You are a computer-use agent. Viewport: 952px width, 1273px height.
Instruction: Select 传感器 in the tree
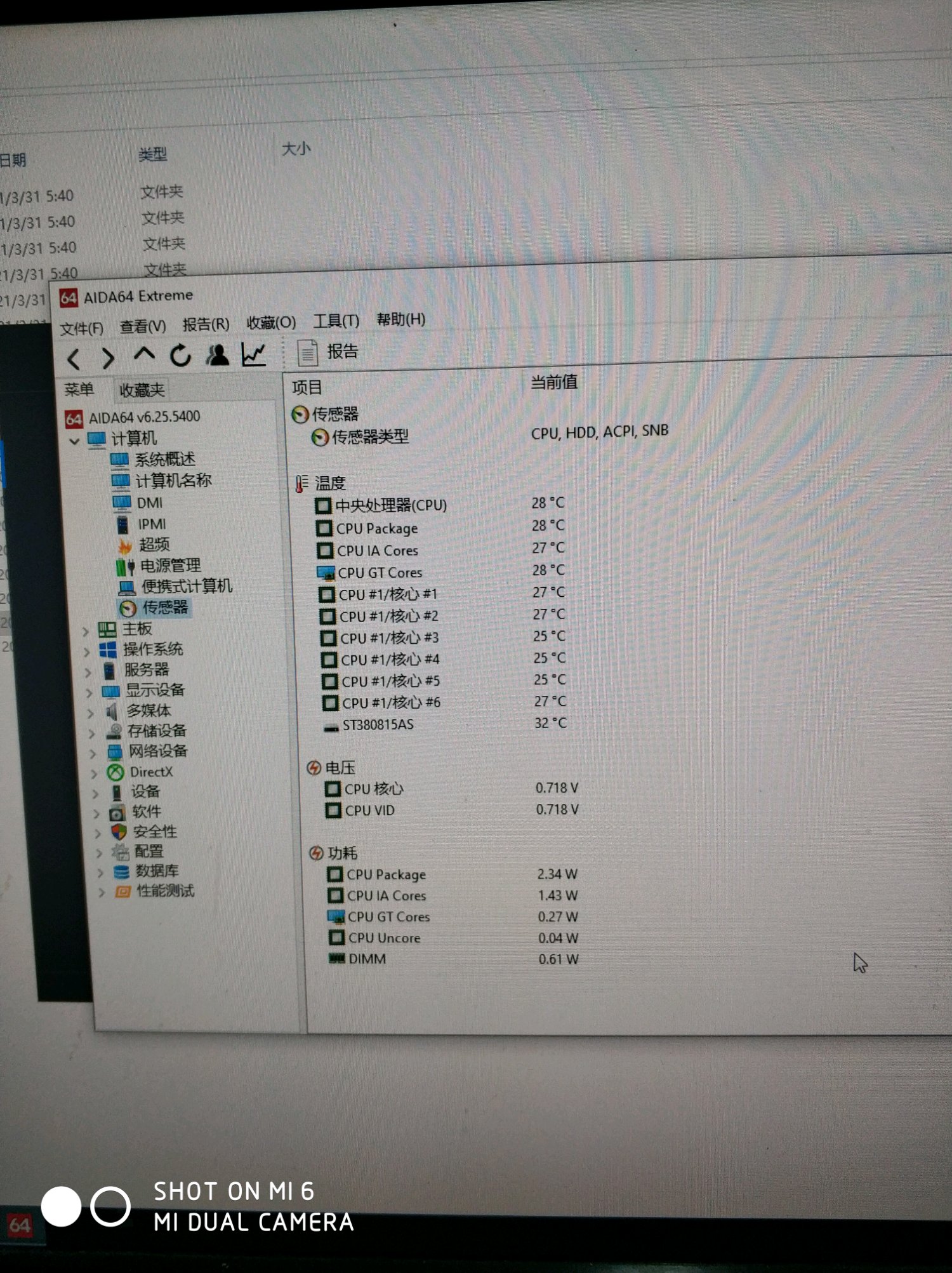pos(154,608)
